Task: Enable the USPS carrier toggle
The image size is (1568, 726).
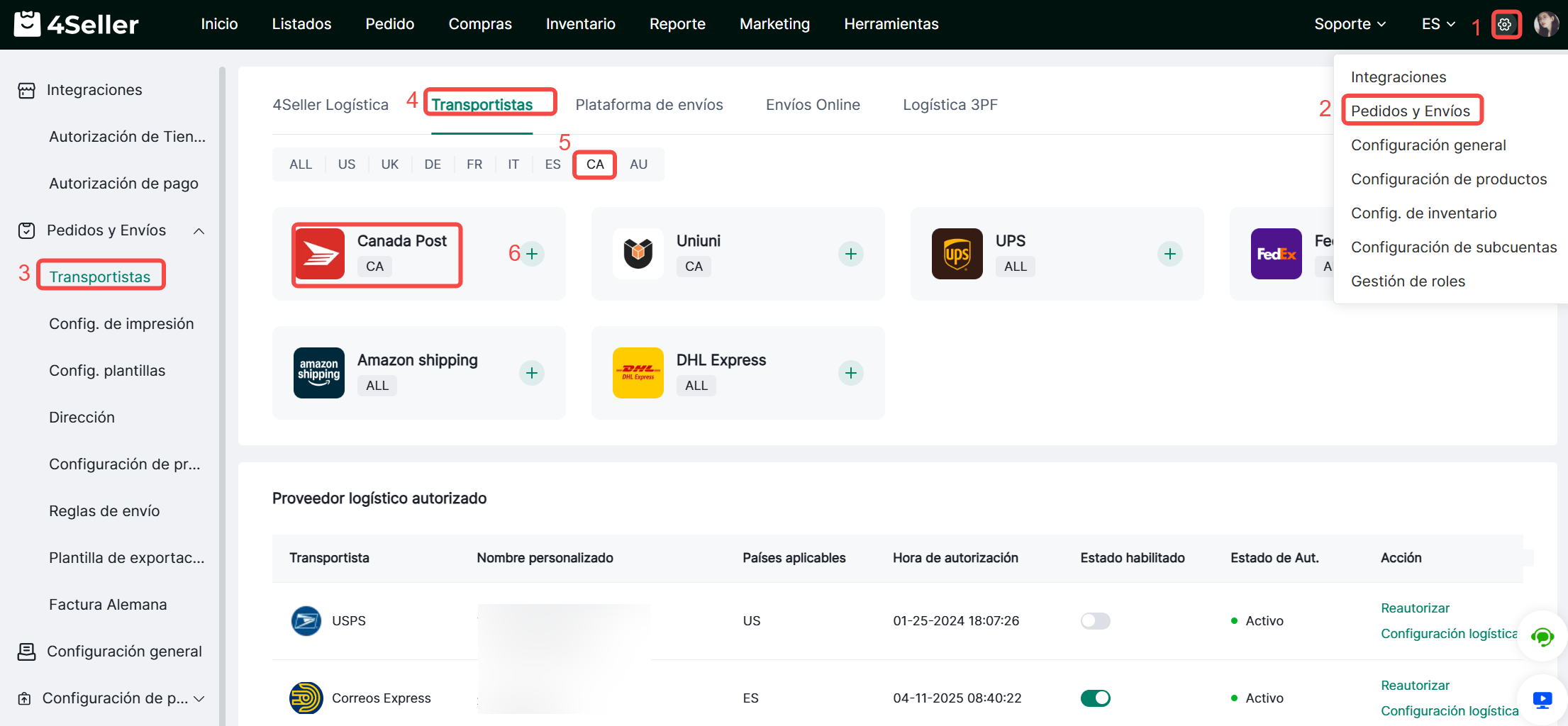Action: 1095,621
